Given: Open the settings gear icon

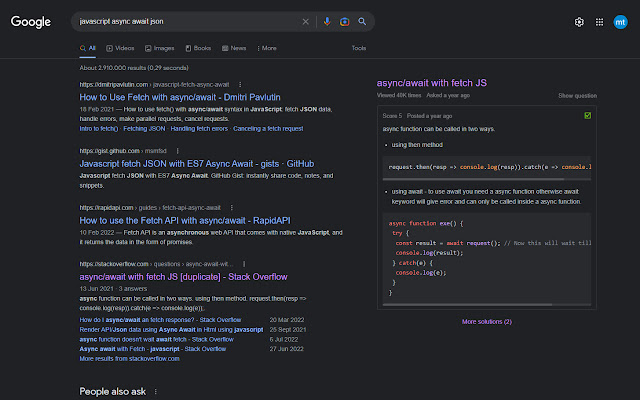Looking at the screenshot, I should pyautogui.click(x=579, y=22).
